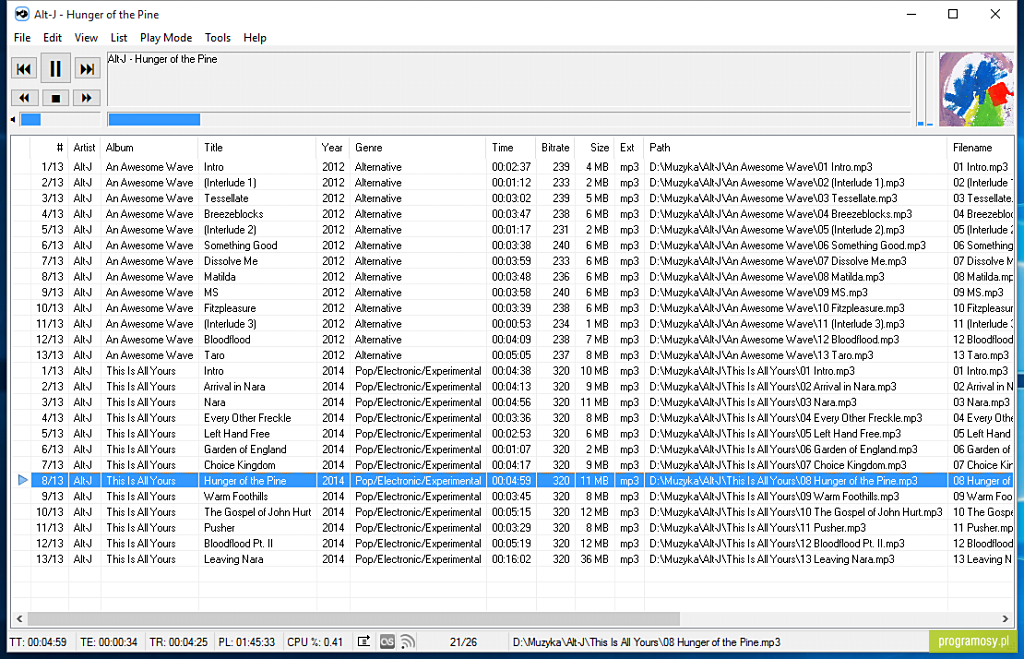Click the playlist export icon in status bar
Screen dimensions: 1024x659
364,642
